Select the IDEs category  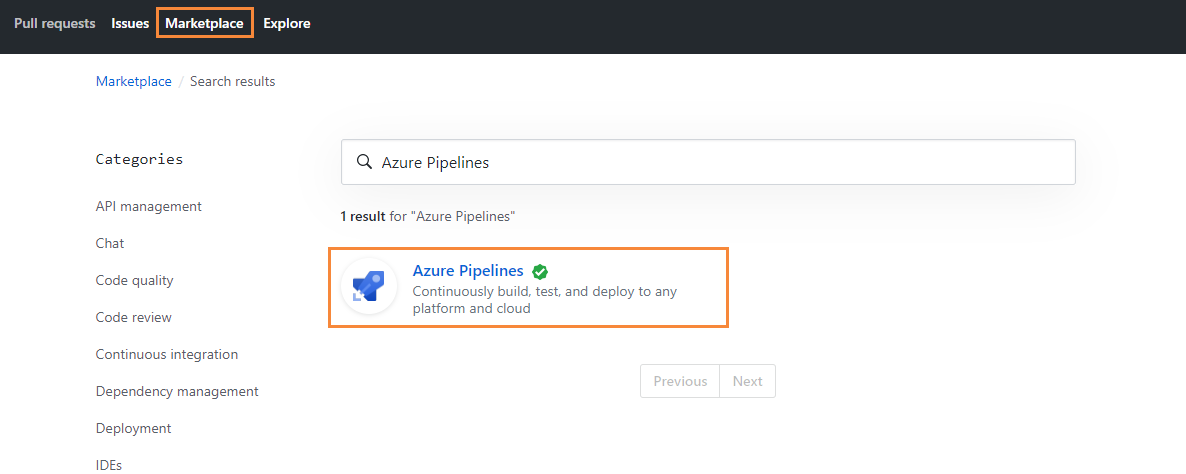coord(109,465)
